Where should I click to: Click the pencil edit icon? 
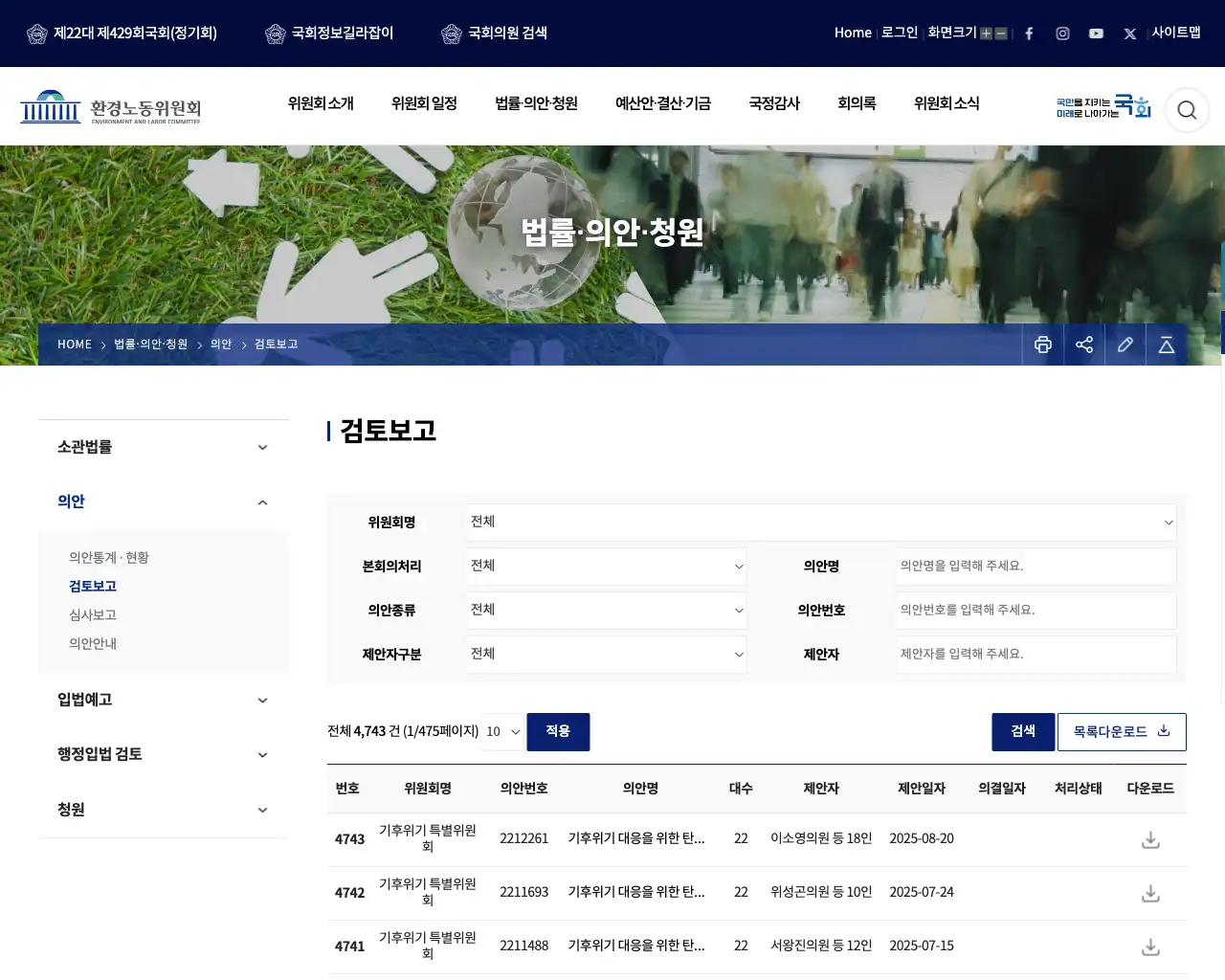point(1125,345)
